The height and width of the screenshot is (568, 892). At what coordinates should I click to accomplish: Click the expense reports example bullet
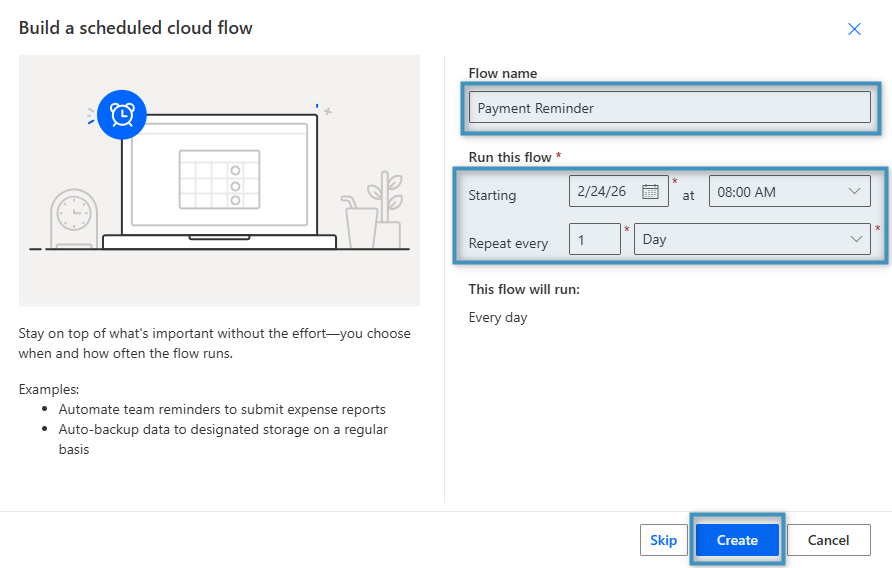pos(222,409)
